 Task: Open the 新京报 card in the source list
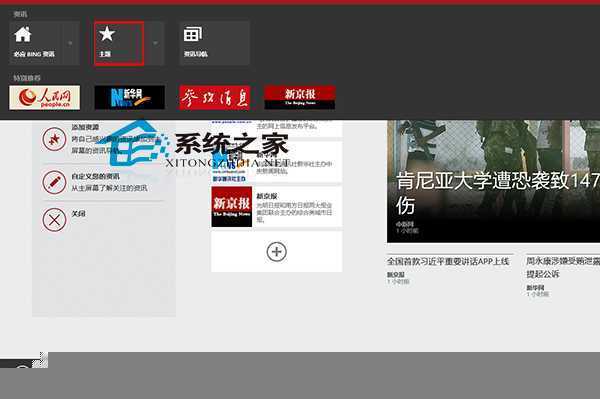276,207
